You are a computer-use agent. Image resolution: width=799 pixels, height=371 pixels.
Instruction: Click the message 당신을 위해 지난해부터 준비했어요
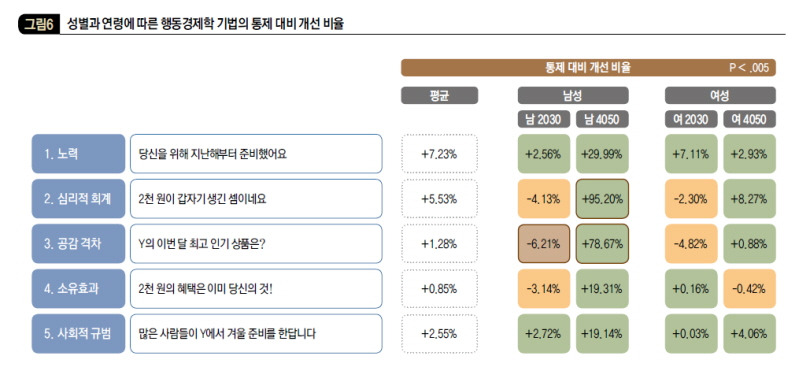click(x=212, y=154)
